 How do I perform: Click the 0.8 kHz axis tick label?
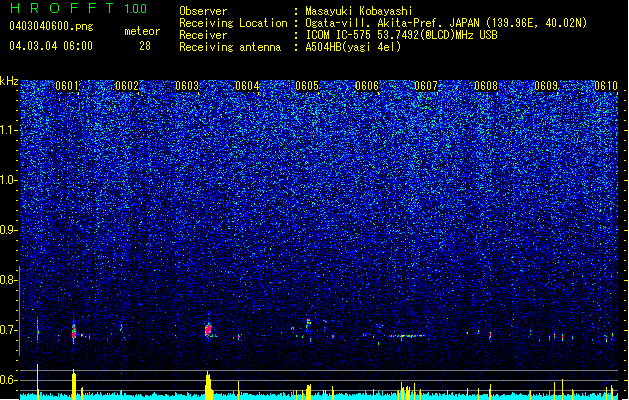coord(9,280)
